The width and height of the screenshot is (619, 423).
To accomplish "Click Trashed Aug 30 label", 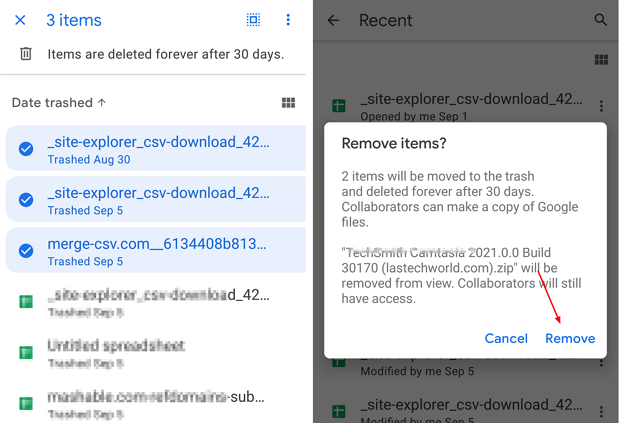I will 89,159.
